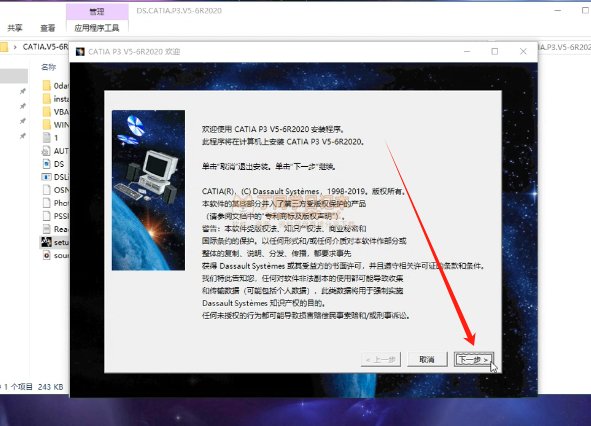
Task: Click the 243 KB status bar text
Action: point(51,387)
